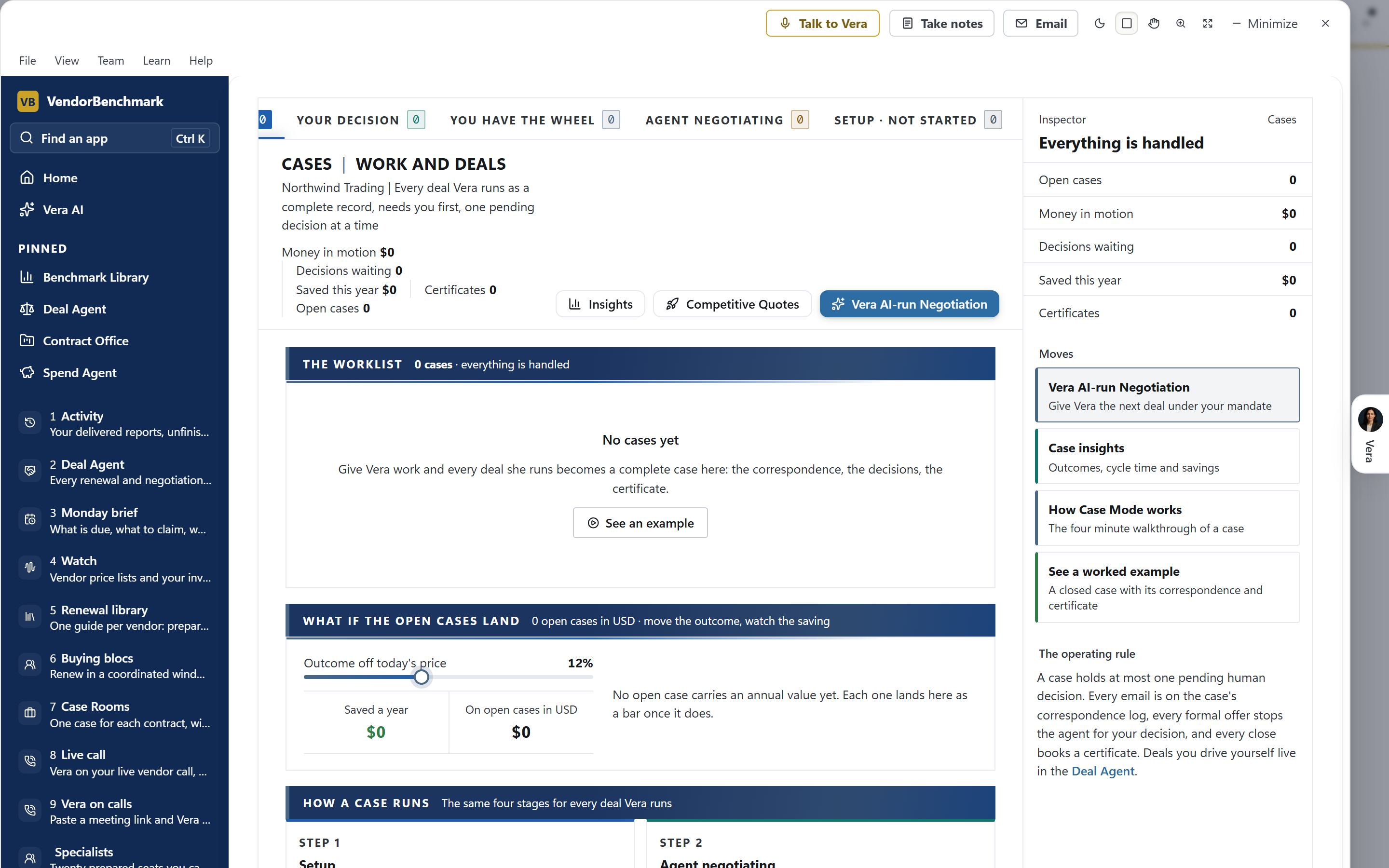Open Home in the sidebar
1389x868 pixels.
click(115, 178)
